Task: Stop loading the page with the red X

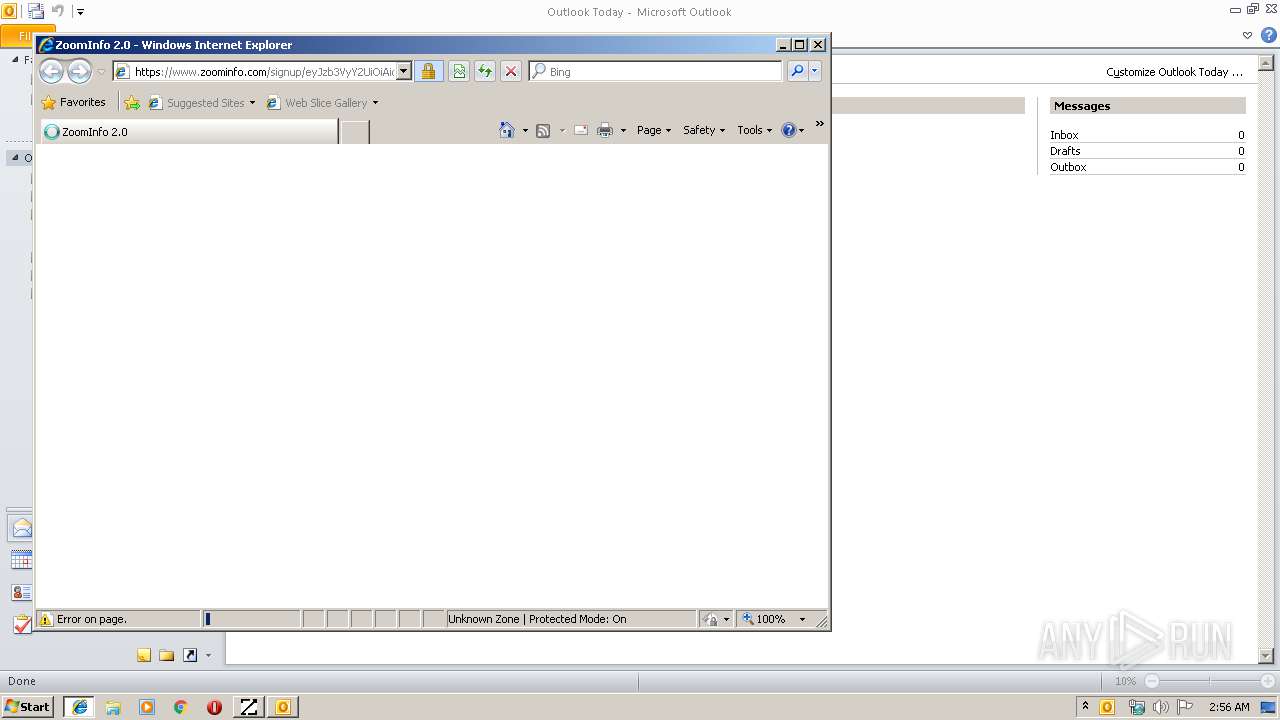Action: pos(511,72)
